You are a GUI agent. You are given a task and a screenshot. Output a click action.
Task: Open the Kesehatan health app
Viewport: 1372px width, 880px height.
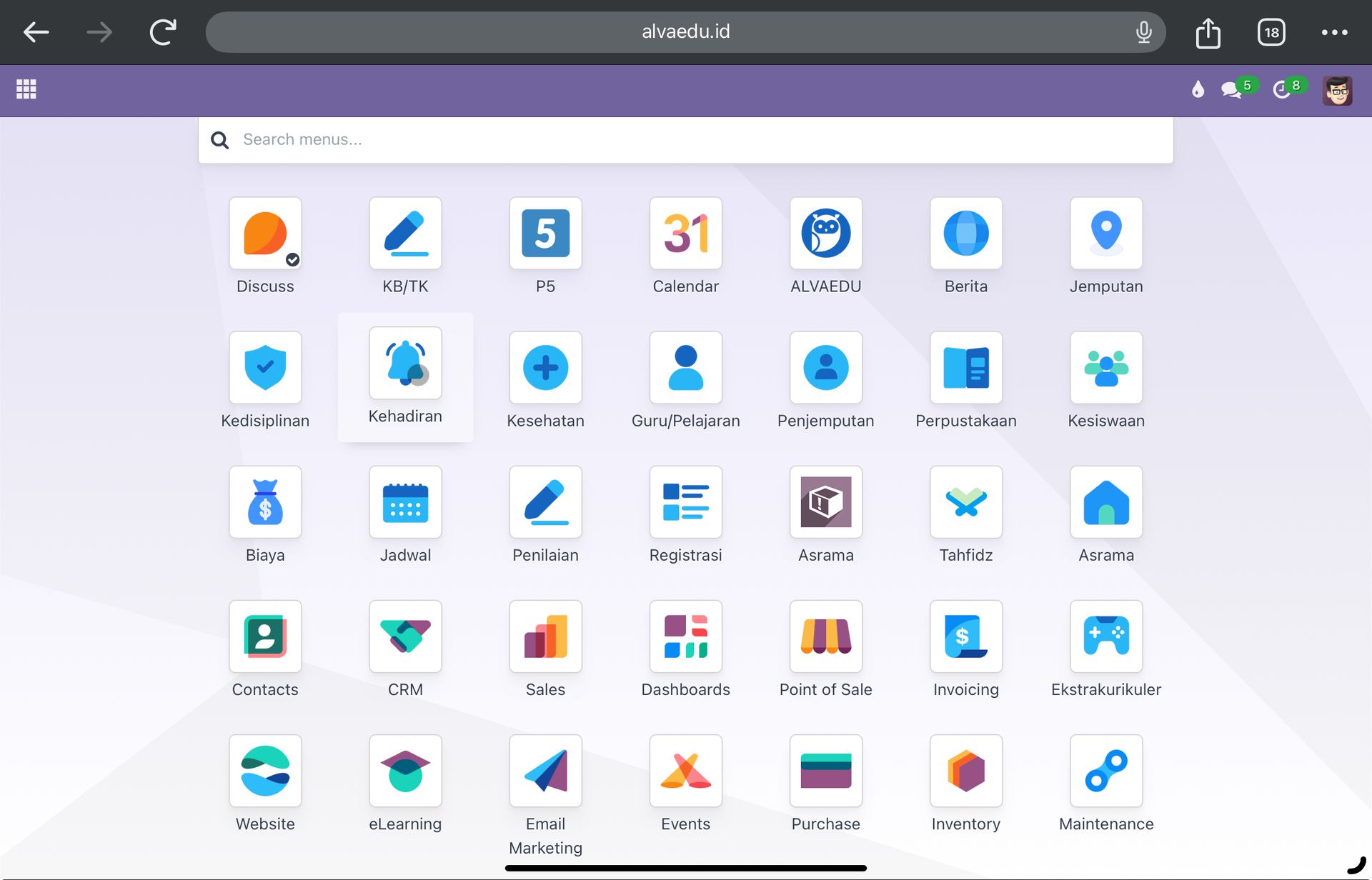click(x=545, y=368)
